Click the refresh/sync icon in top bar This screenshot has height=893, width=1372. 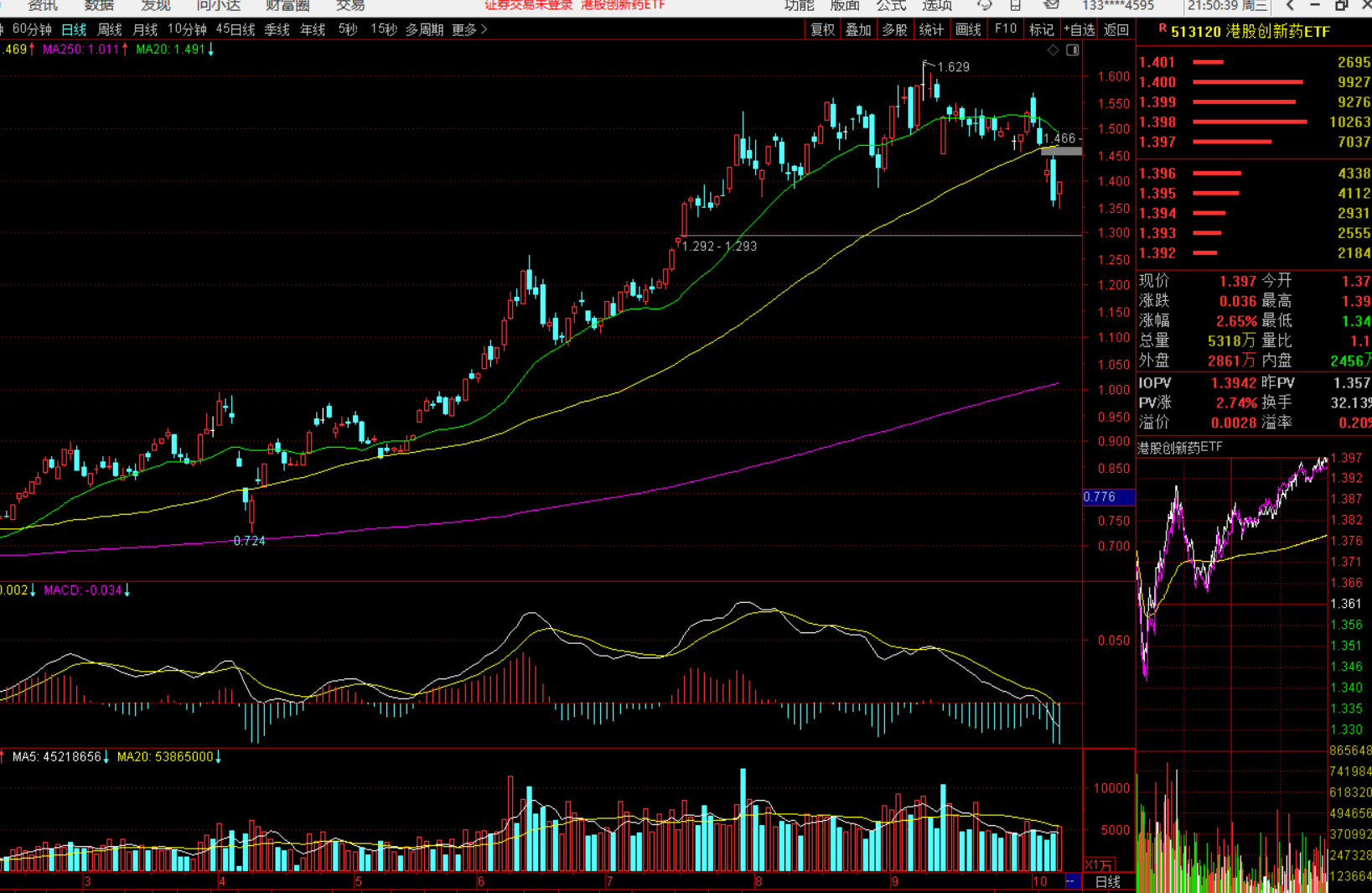coord(985,5)
